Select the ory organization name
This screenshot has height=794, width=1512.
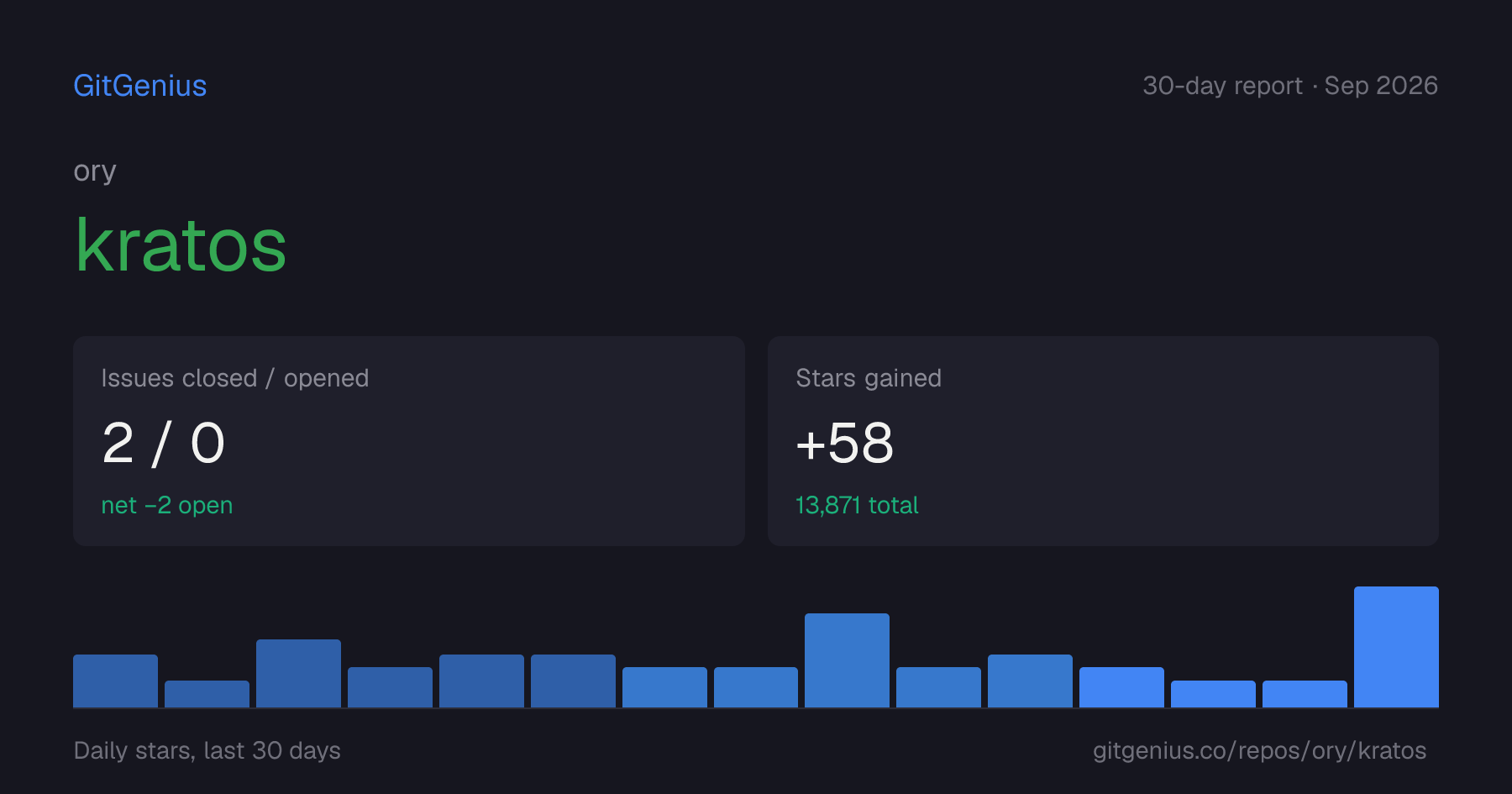[95, 171]
